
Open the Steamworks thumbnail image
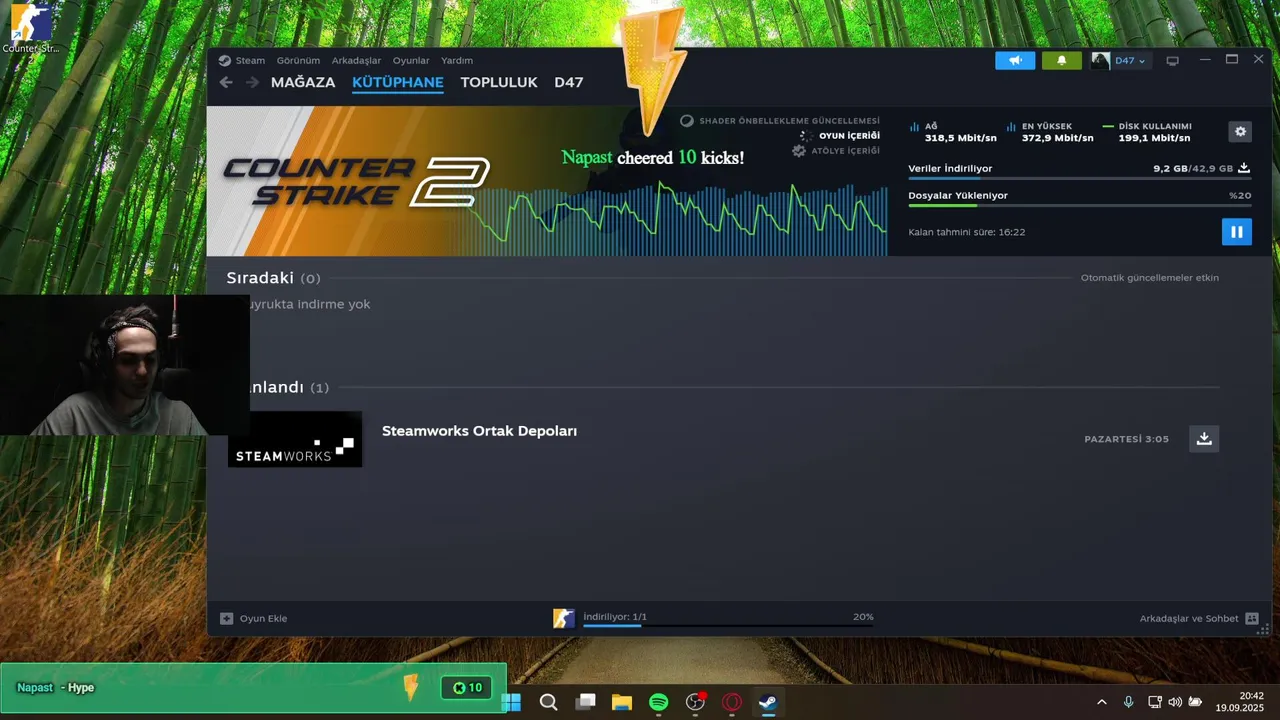tap(295, 439)
